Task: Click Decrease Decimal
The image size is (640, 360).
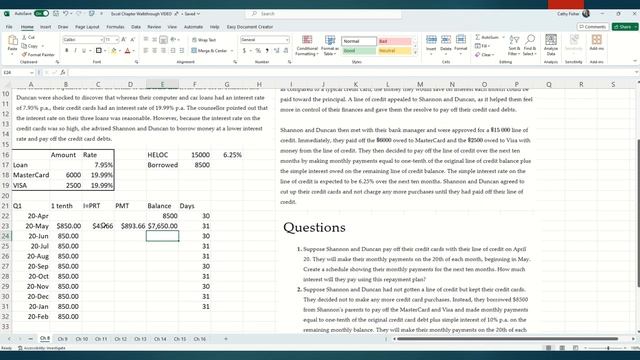Action: pos(285,51)
